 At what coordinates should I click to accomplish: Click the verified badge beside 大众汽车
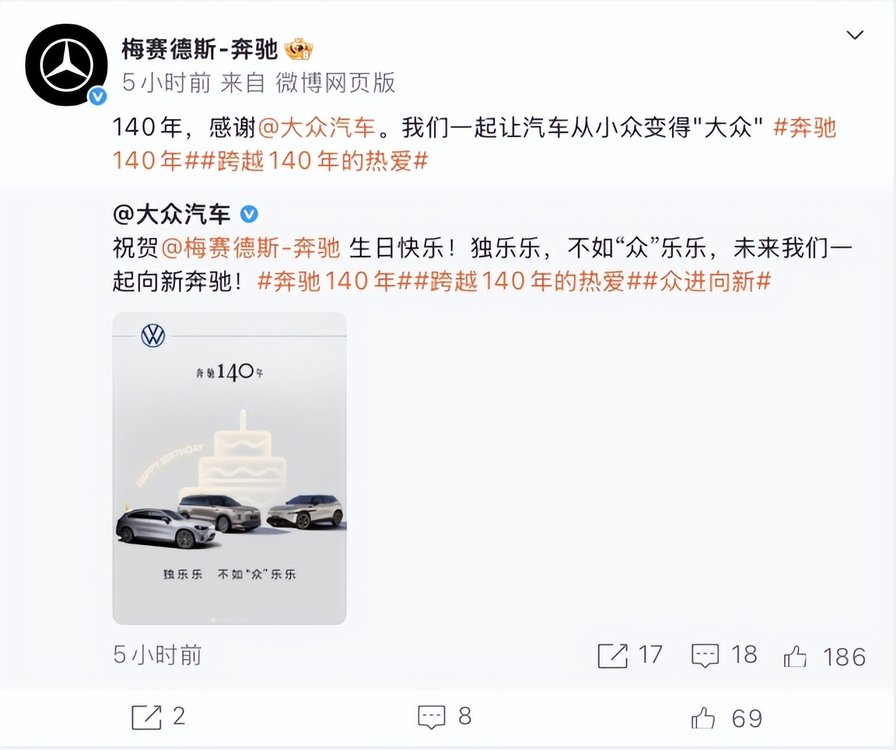249,215
